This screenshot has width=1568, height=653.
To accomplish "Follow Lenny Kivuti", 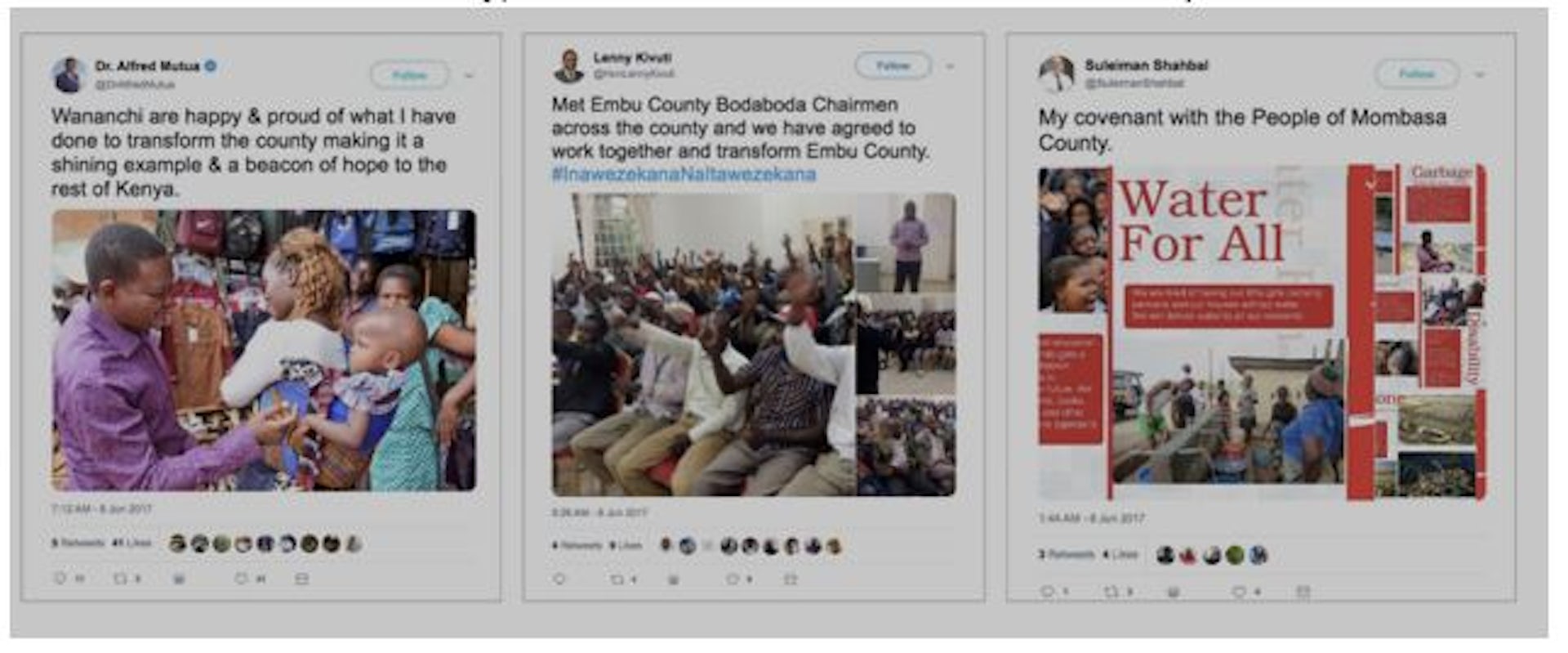I will pyautogui.click(x=893, y=65).
